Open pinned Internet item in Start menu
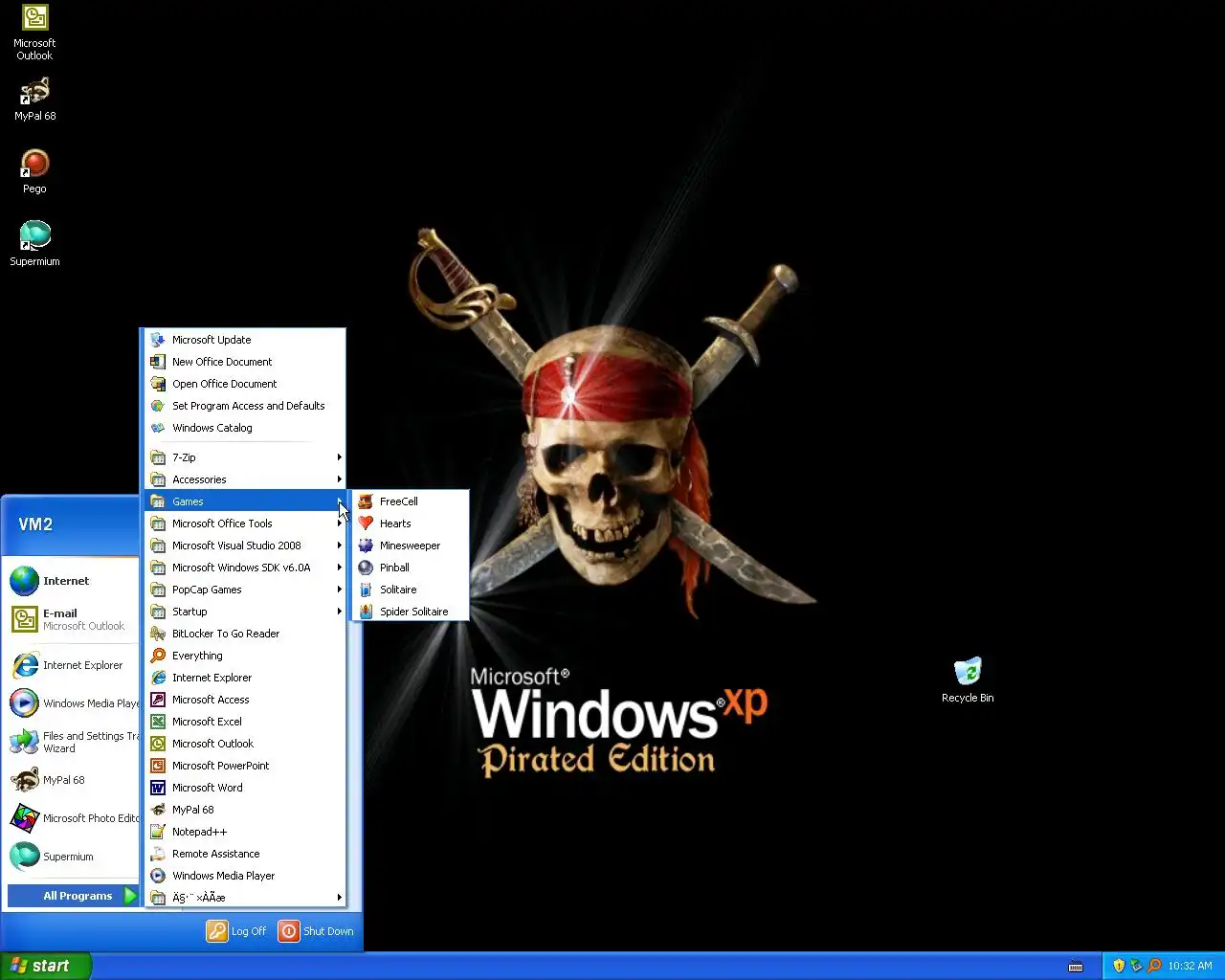The height and width of the screenshot is (980, 1225). (x=73, y=581)
